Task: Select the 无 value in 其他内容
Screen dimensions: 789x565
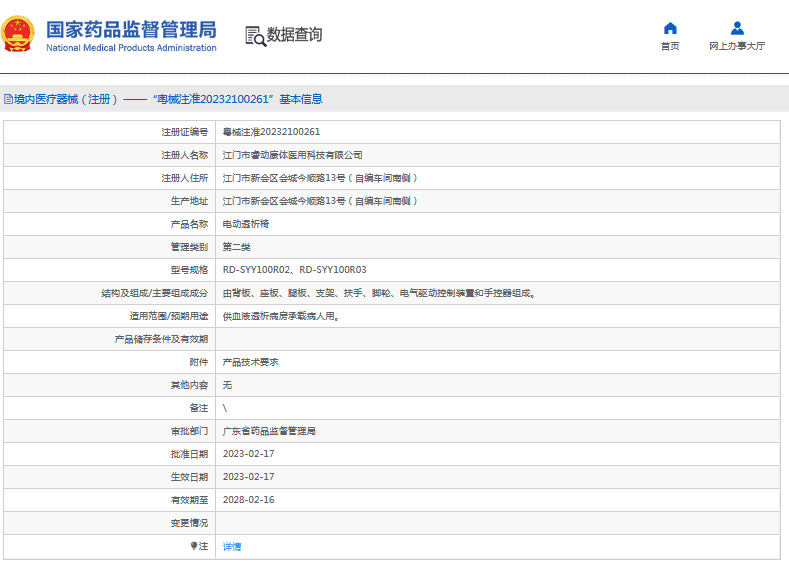Action: pos(227,385)
